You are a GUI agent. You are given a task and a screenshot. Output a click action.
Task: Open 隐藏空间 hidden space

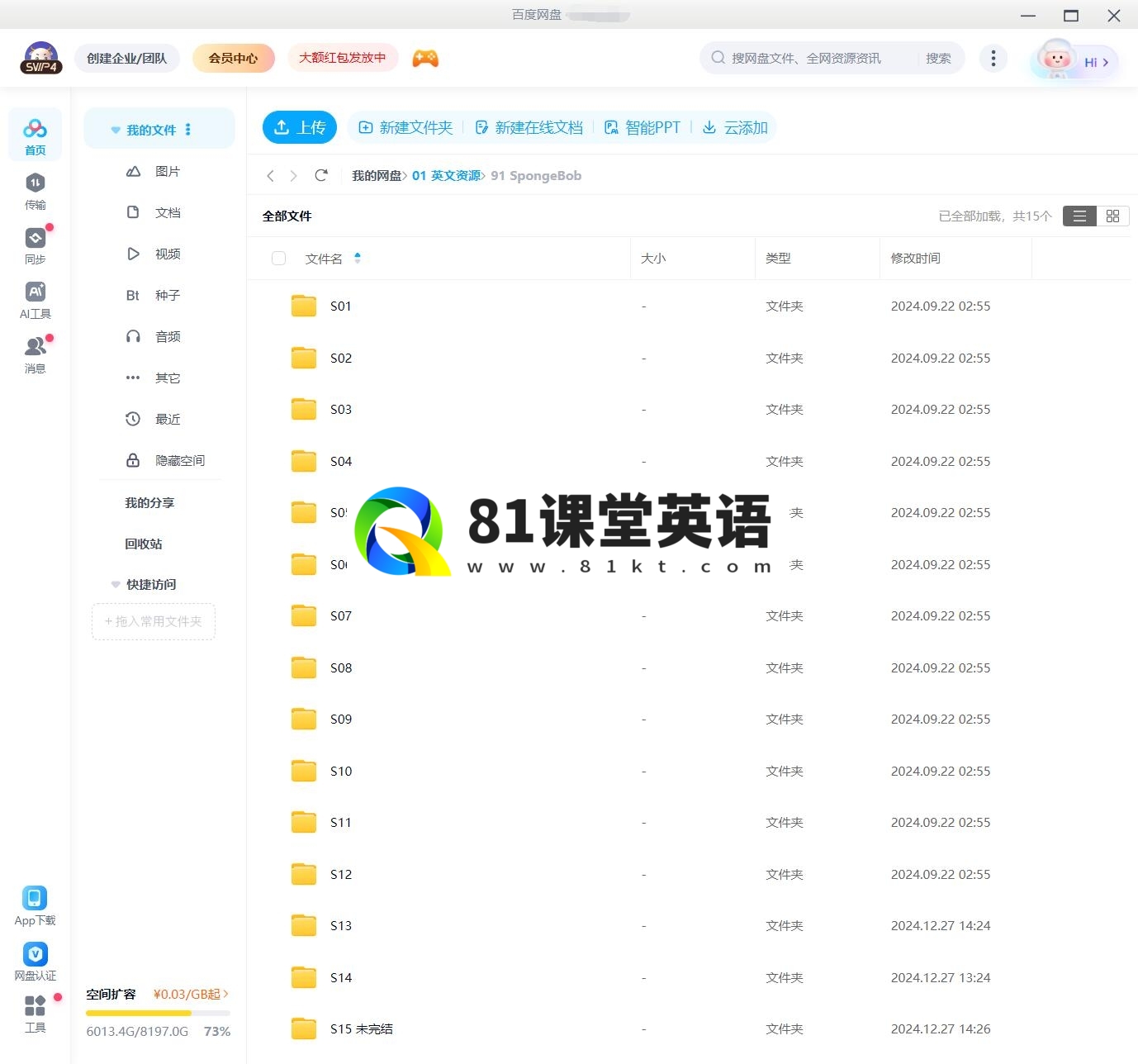[165, 460]
